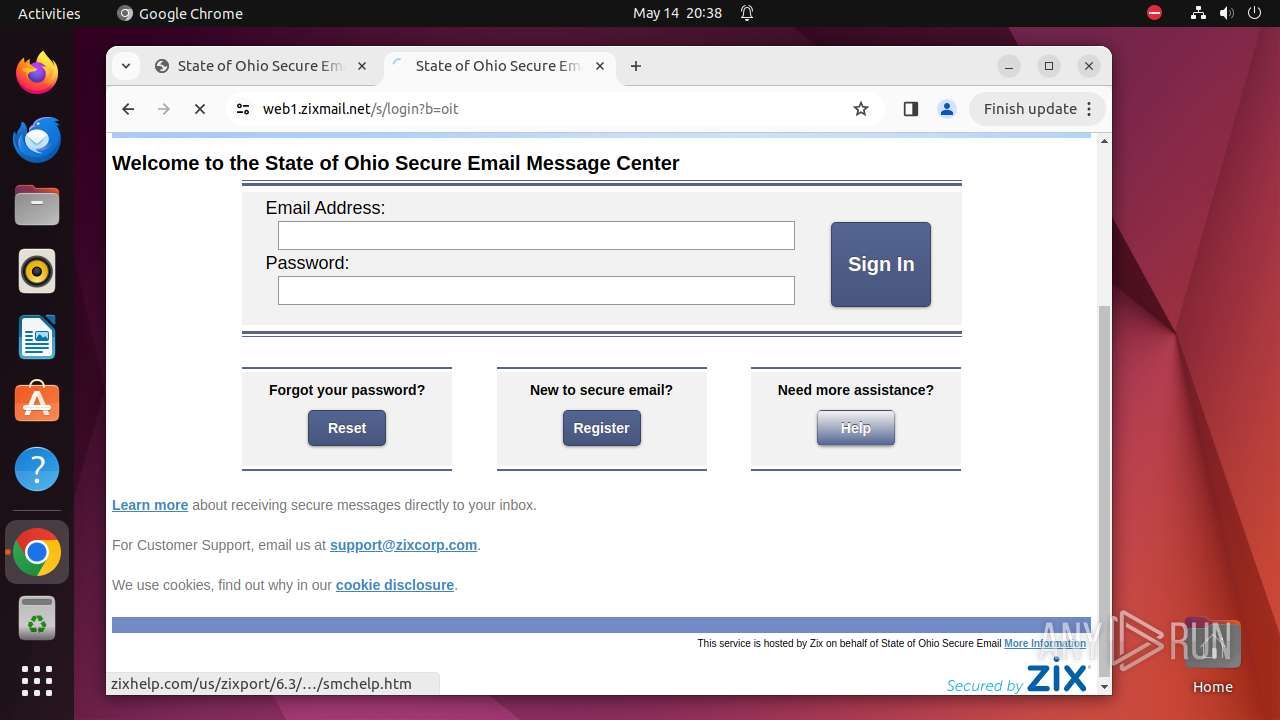Open Firefox from the dock
The height and width of the screenshot is (720, 1280).
coord(37,73)
